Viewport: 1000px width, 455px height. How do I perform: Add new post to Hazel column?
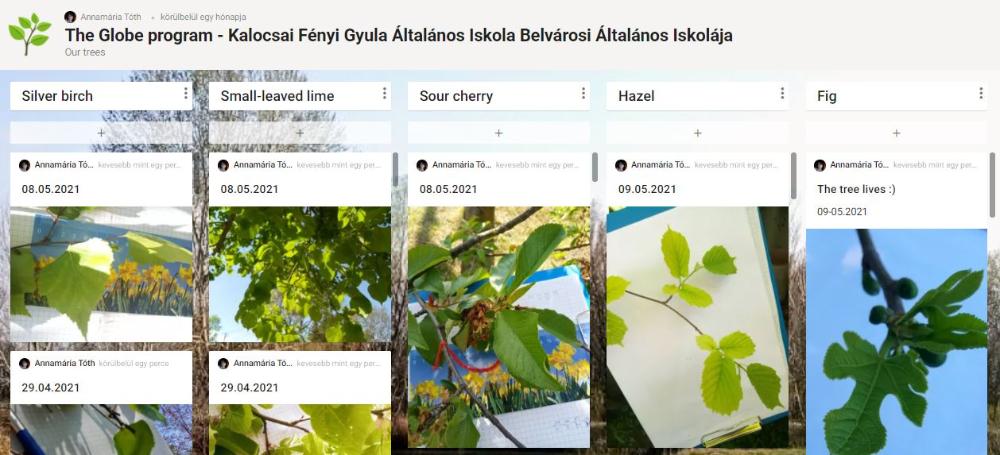click(x=698, y=133)
